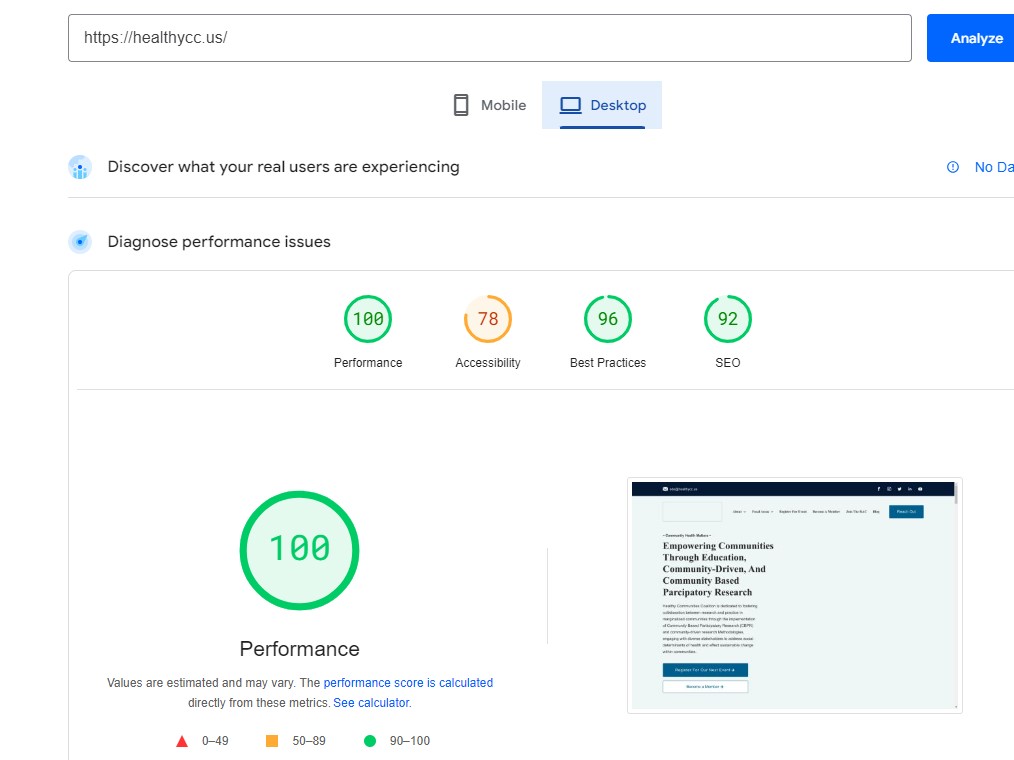Open the 'performance score is calculated' link
Viewport: 1014px width, 760px height.
click(x=408, y=683)
